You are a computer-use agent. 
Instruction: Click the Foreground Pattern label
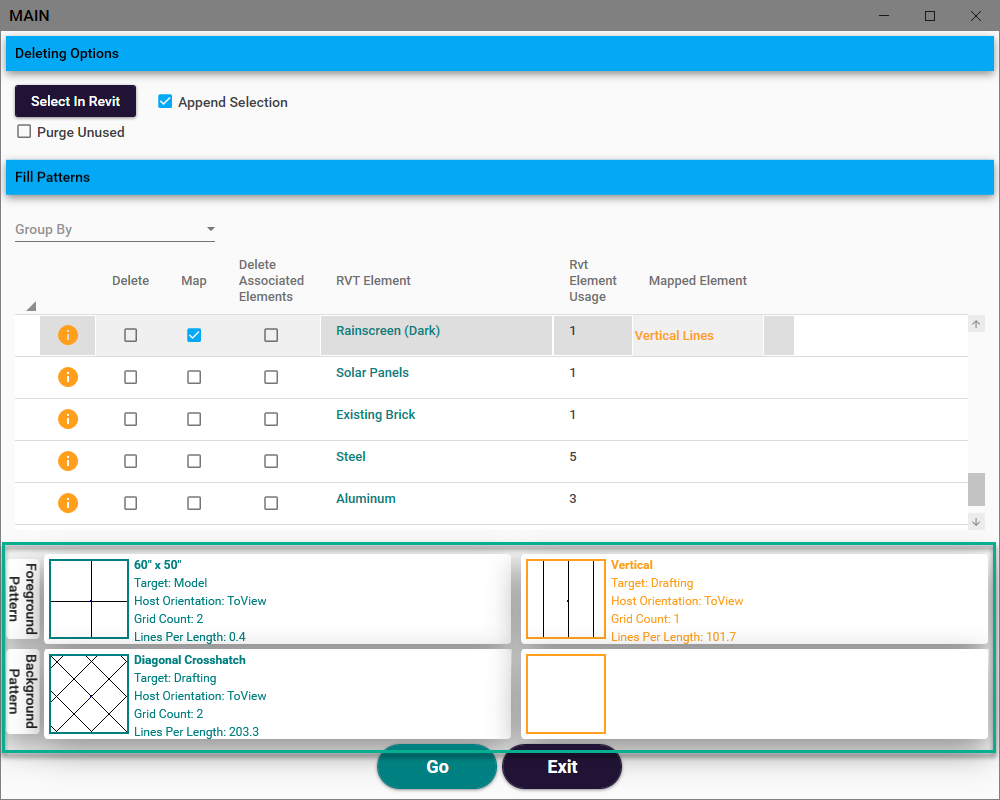[x=23, y=598]
